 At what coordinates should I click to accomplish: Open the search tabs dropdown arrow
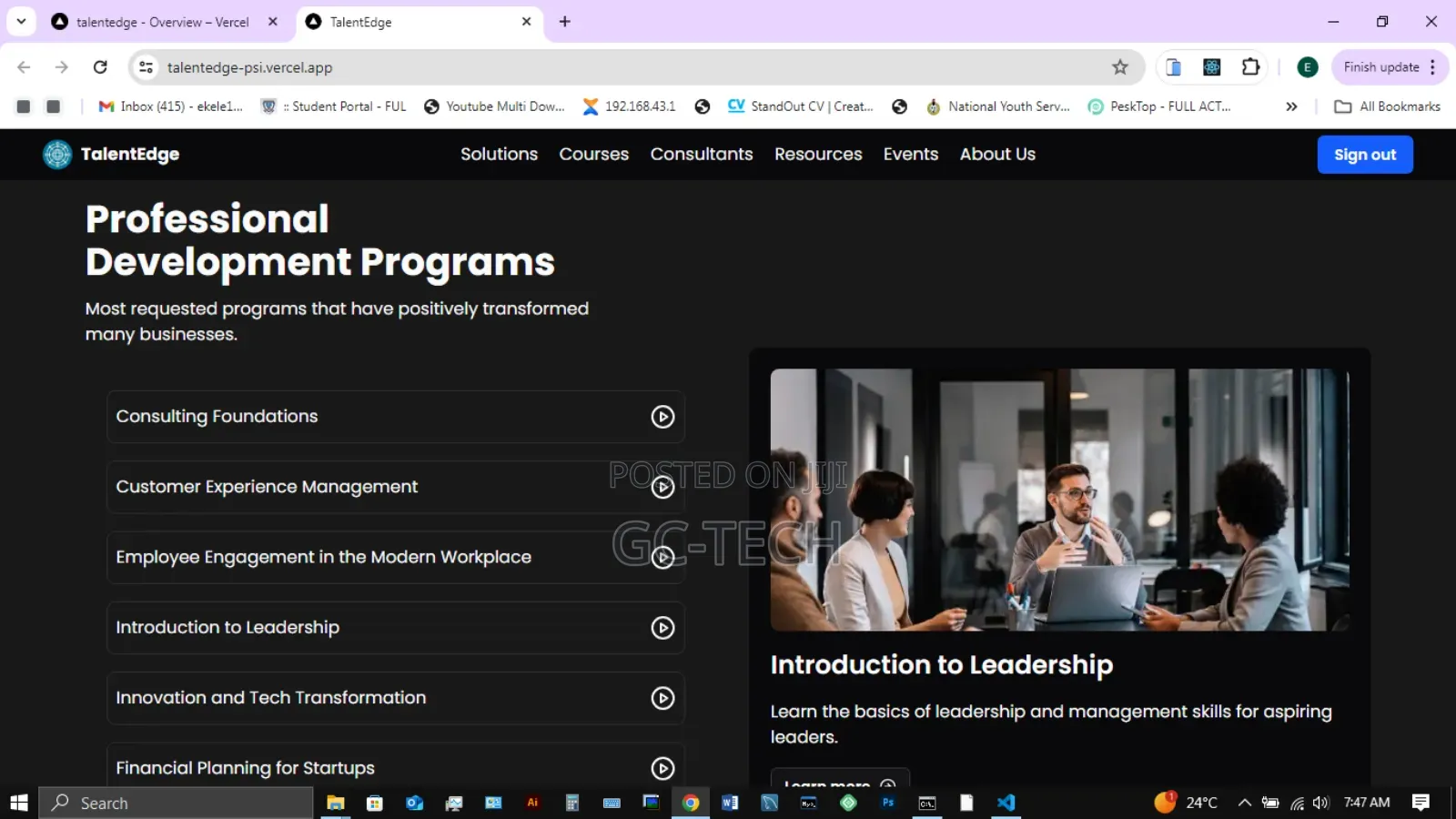[x=21, y=22]
